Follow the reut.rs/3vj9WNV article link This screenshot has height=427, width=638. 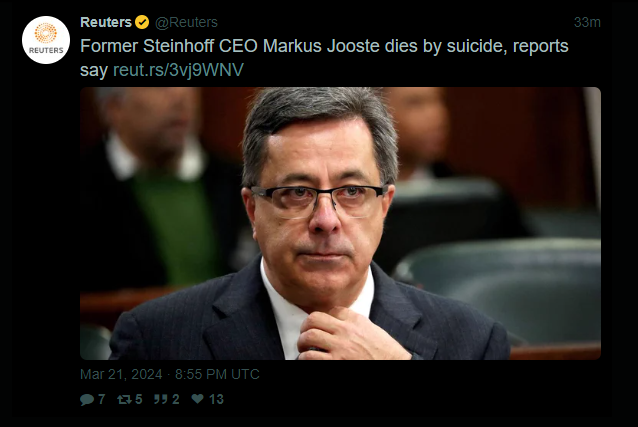[x=178, y=70]
